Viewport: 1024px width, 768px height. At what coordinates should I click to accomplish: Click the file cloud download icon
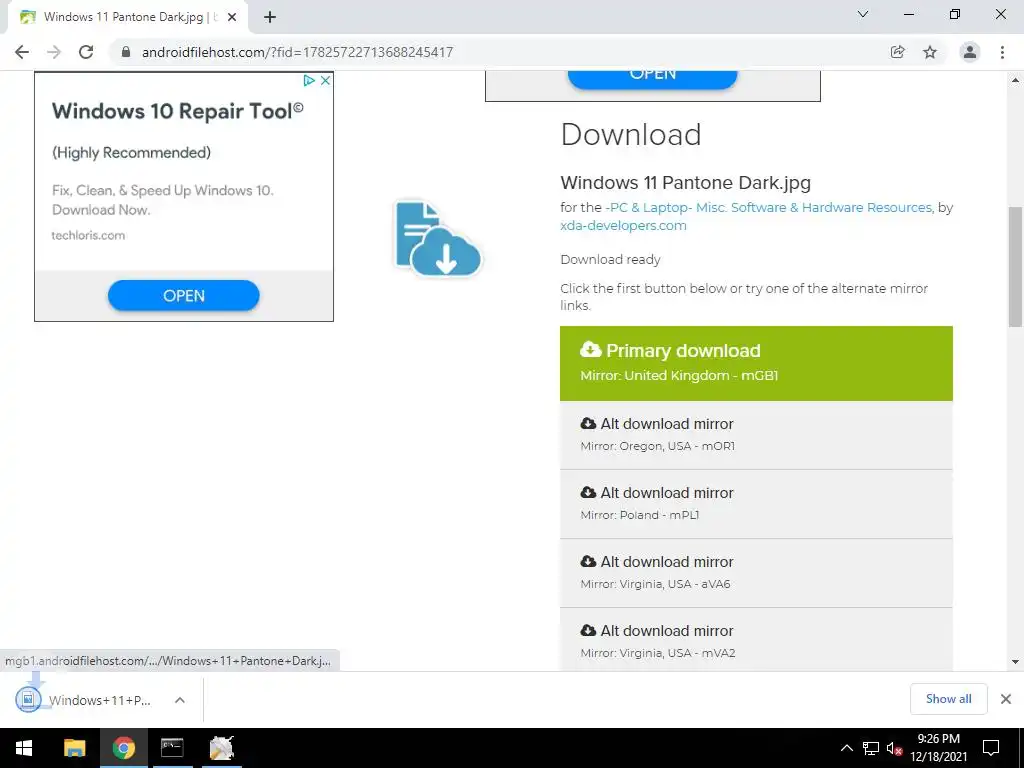click(438, 238)
